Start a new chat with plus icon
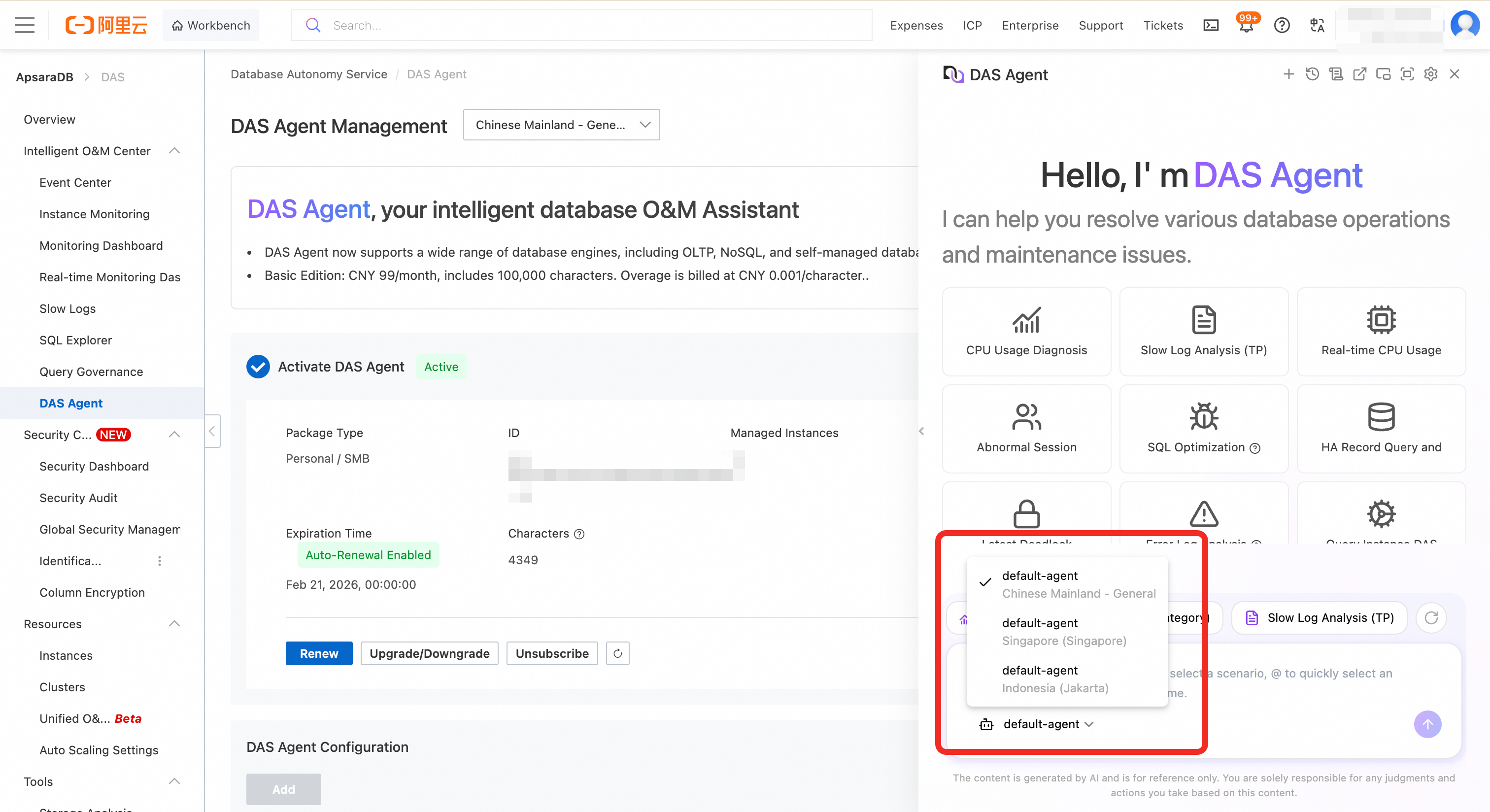 1288,74
